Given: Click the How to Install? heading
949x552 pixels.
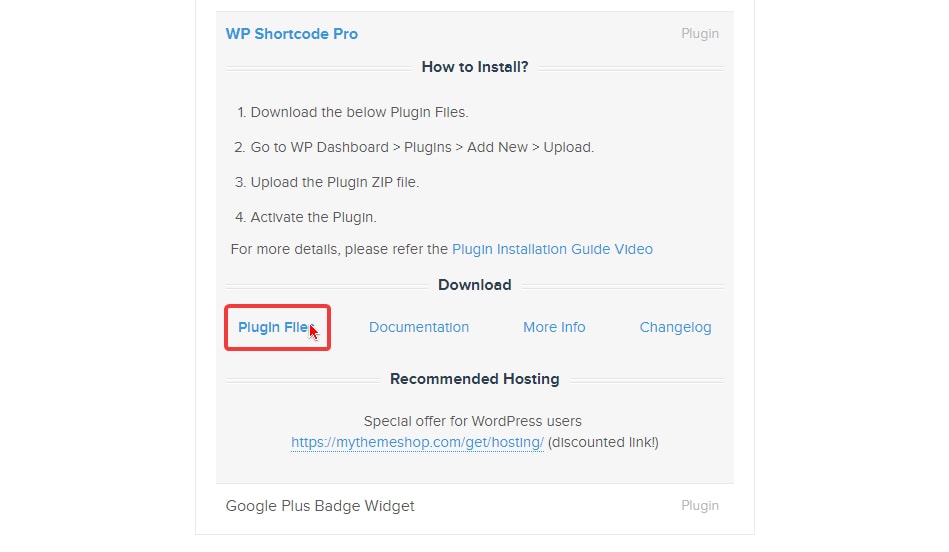Looking at the screenshot, I should point(474,67).
